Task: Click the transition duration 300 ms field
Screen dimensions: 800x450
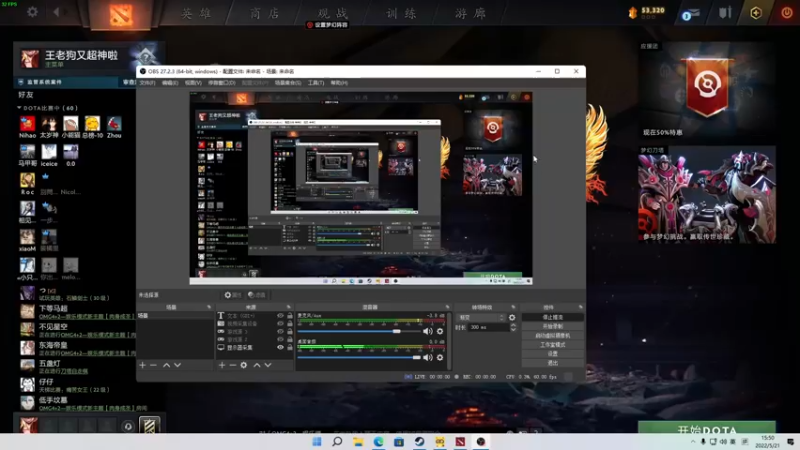Action: (489, 328)
